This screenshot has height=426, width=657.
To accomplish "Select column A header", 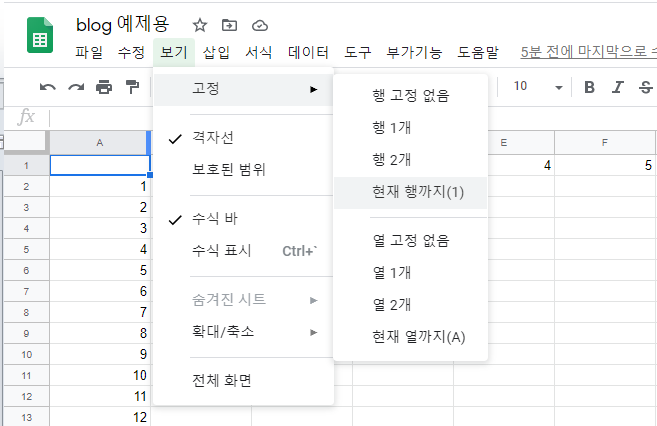I will (100, 143).
